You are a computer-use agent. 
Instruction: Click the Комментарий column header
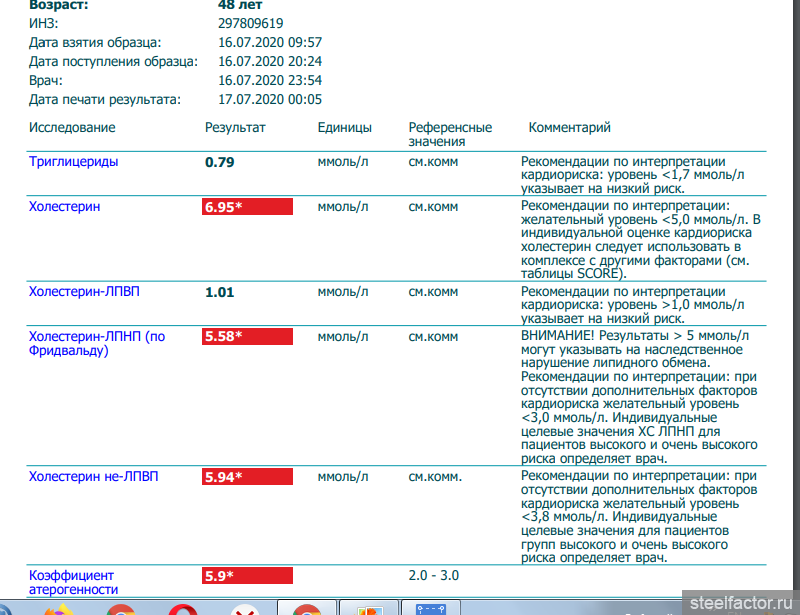(x=569, y=128)
